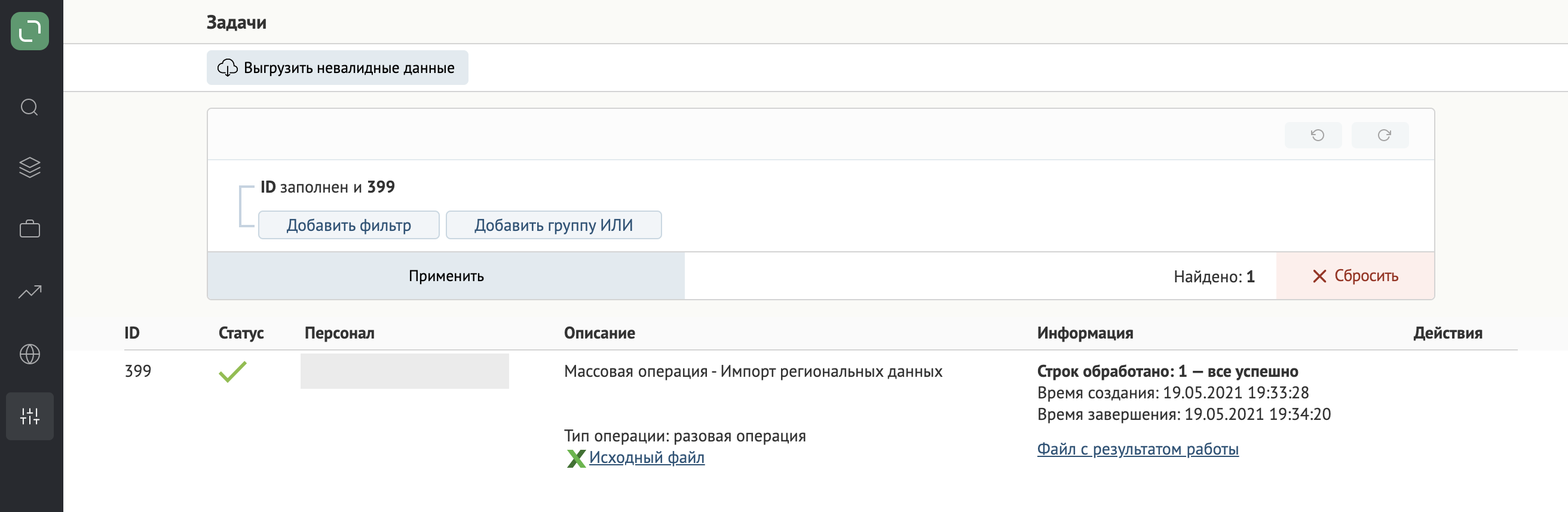This screenshot has height=512, width=1568.
Task: Click text Строк обработано: 1 — все успешно
Action: pyautogui.click(x=1168, y=371)
